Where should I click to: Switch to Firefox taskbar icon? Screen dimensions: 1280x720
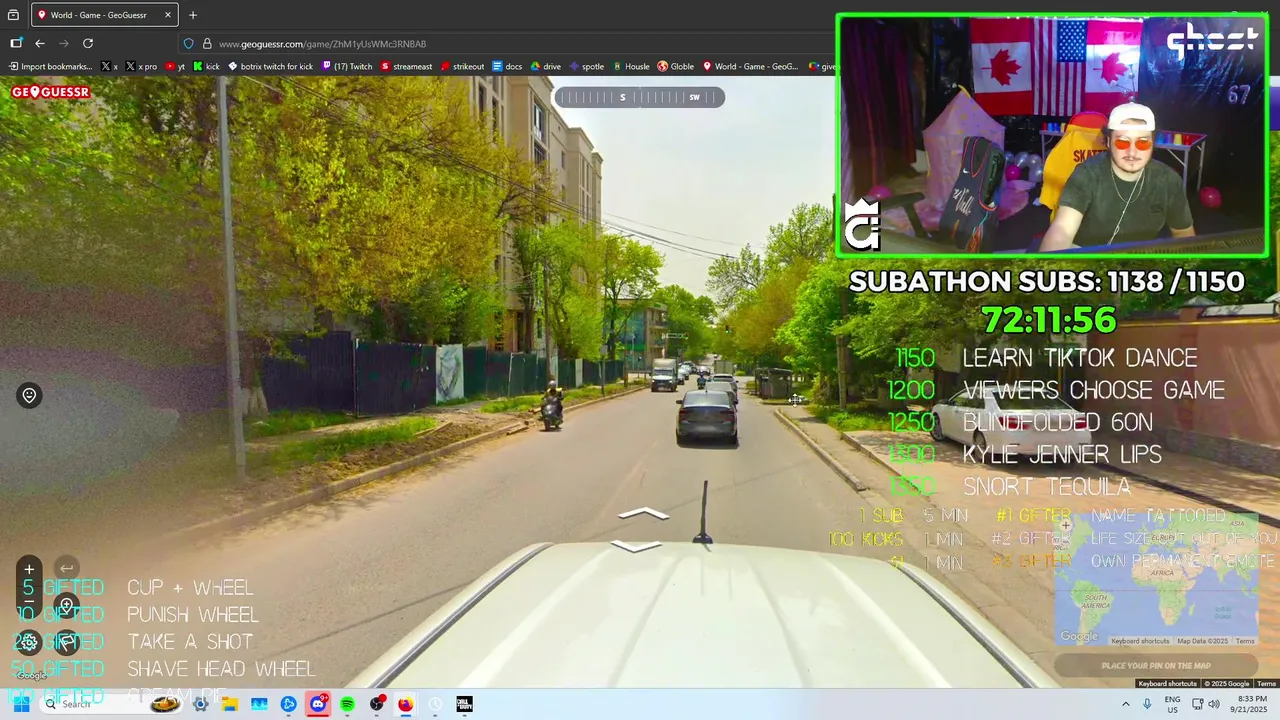tap(406, 704)
